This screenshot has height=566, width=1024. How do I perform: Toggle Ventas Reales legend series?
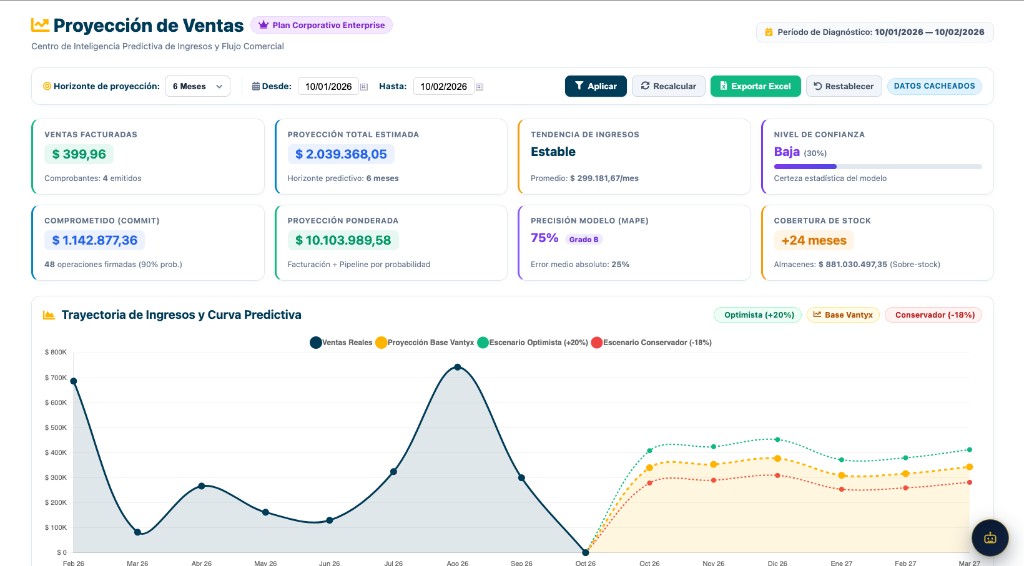click(x=341, y=343)
